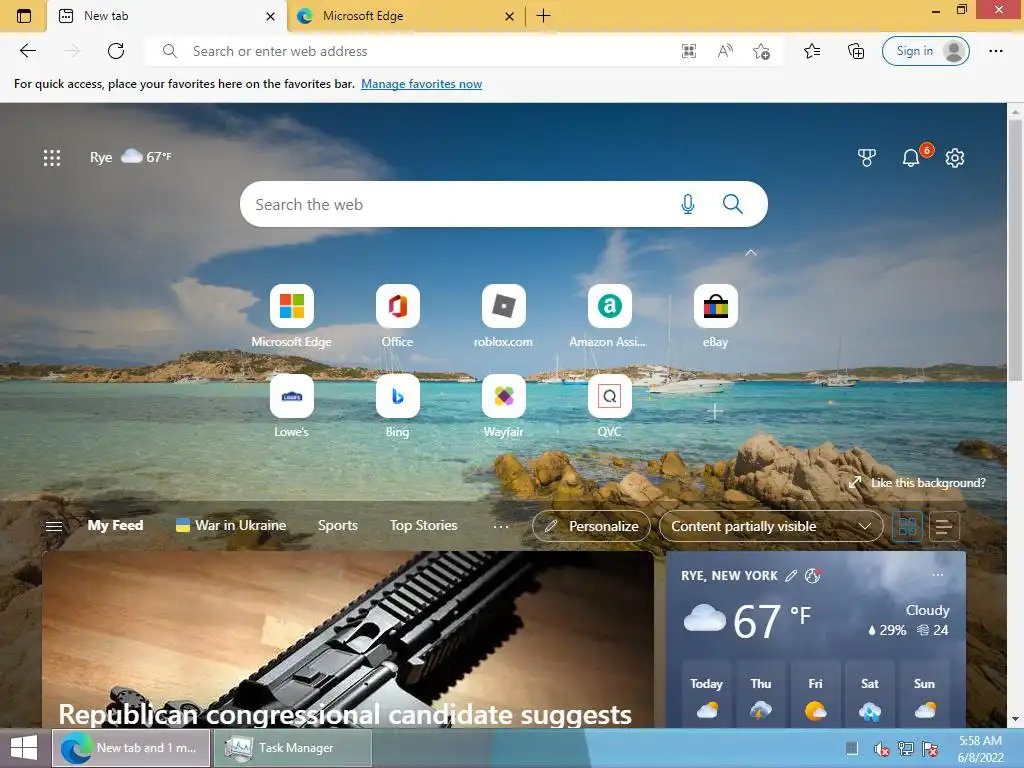Add a new quick link with plus
Viewport: 1024px width, 768px height.
click(x=715, y=411)
